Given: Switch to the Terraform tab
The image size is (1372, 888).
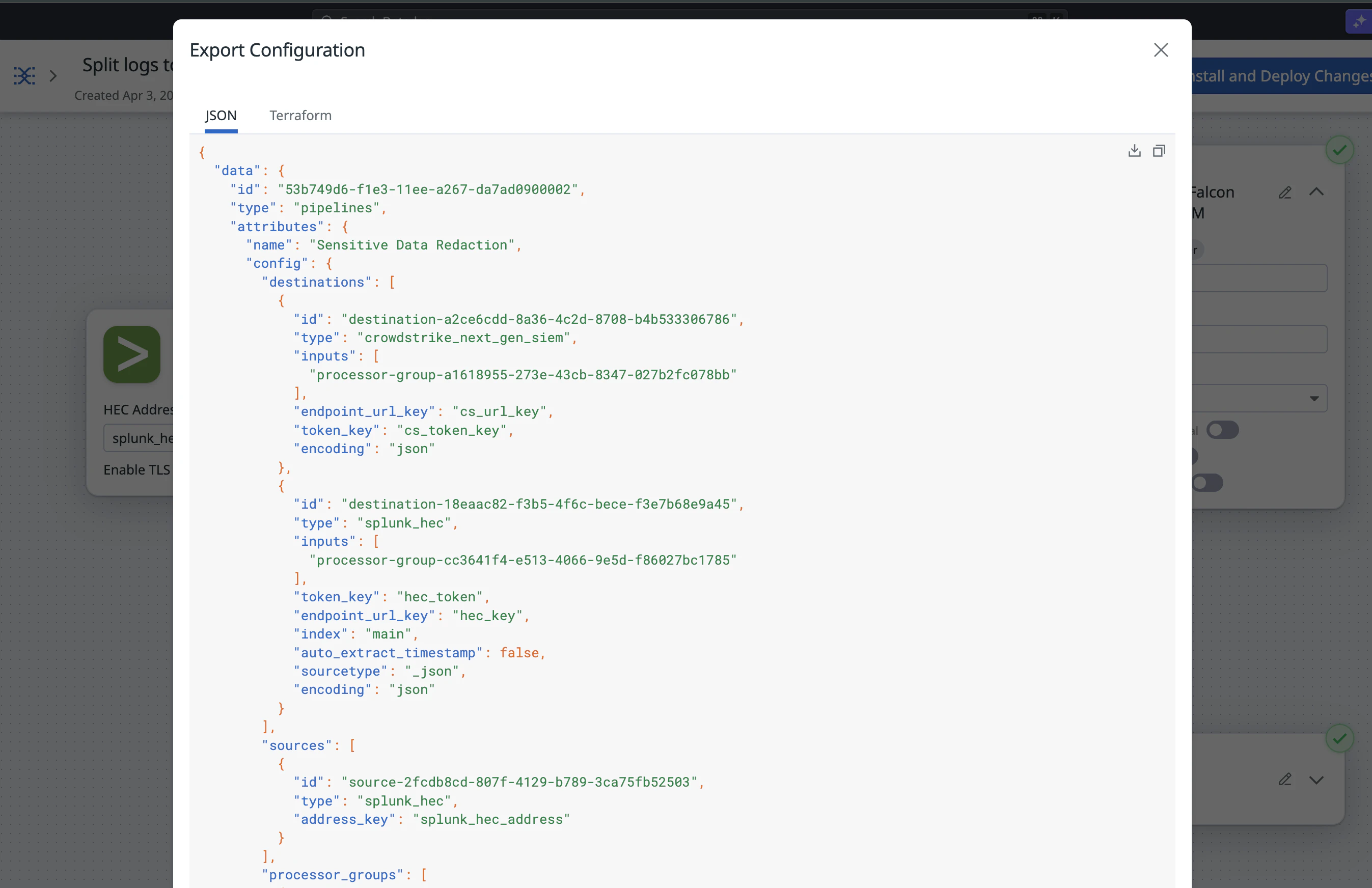Looking at the screenshot, I should pyautogui.click(x=300, y=115).
